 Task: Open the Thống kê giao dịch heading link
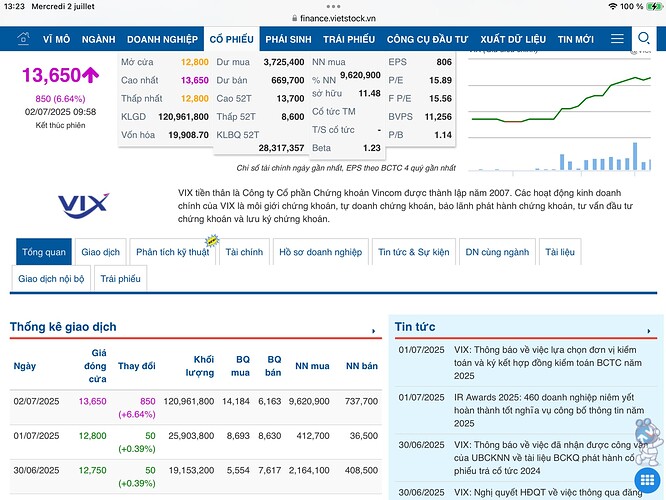tap(63, 327)
